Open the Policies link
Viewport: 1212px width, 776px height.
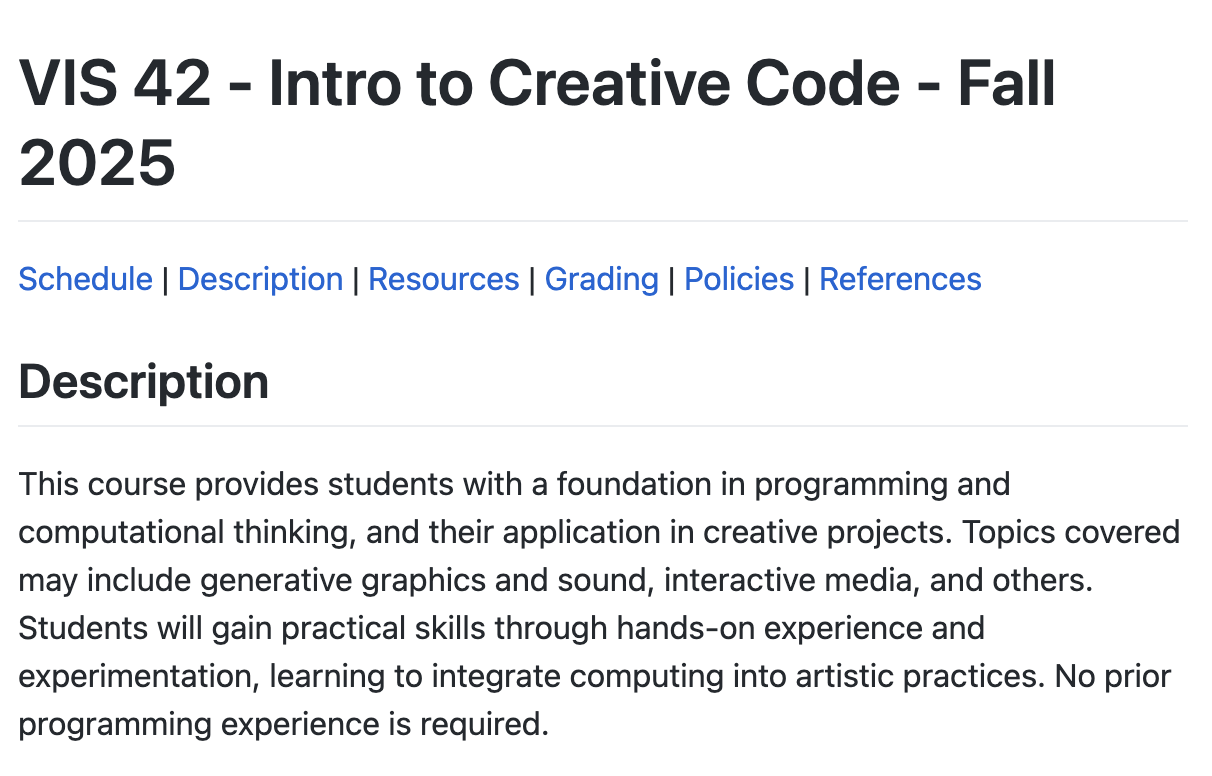(739, 279)
